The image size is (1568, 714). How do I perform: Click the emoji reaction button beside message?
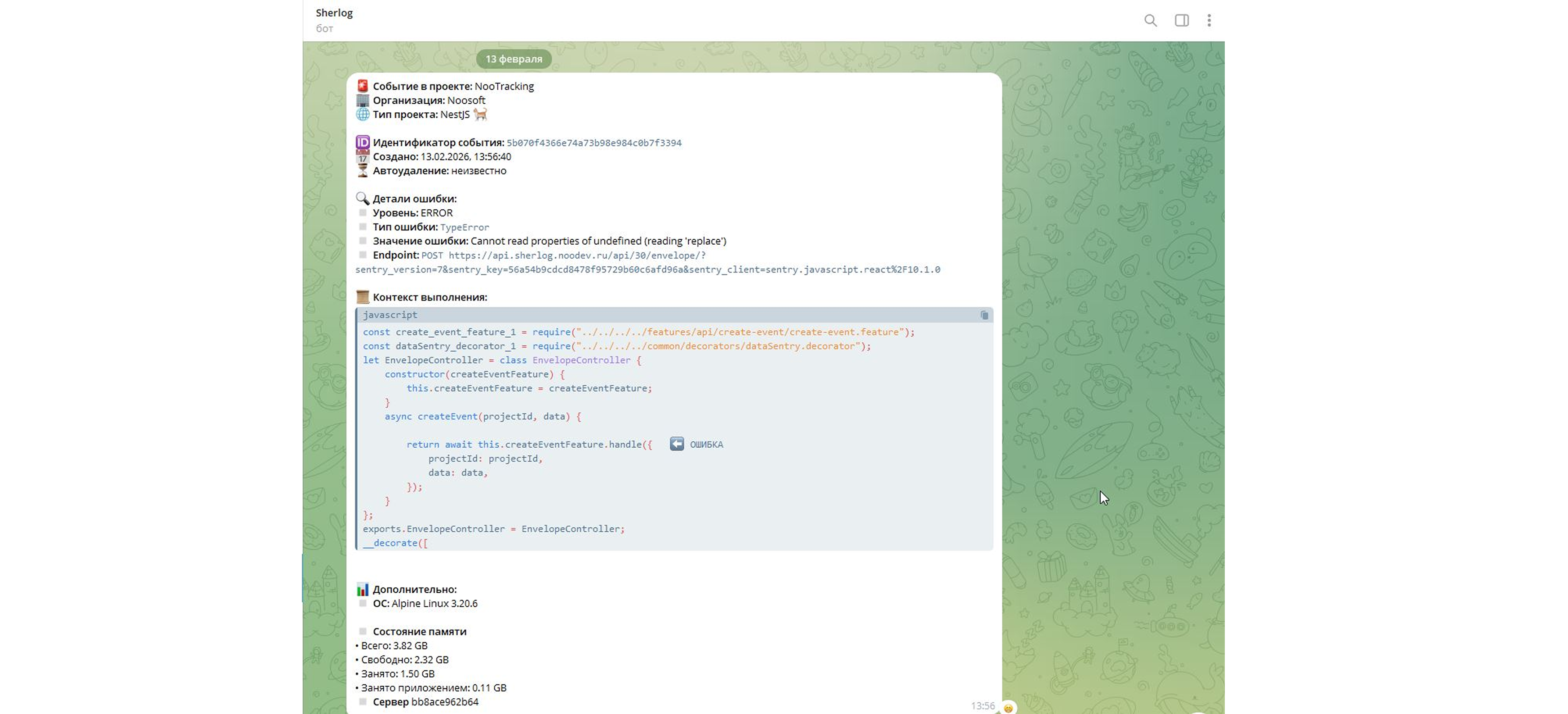[1008, 707]
